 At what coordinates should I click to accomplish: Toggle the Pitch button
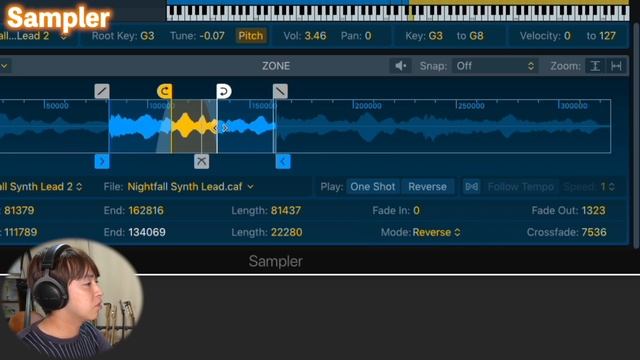pos(251,36)
